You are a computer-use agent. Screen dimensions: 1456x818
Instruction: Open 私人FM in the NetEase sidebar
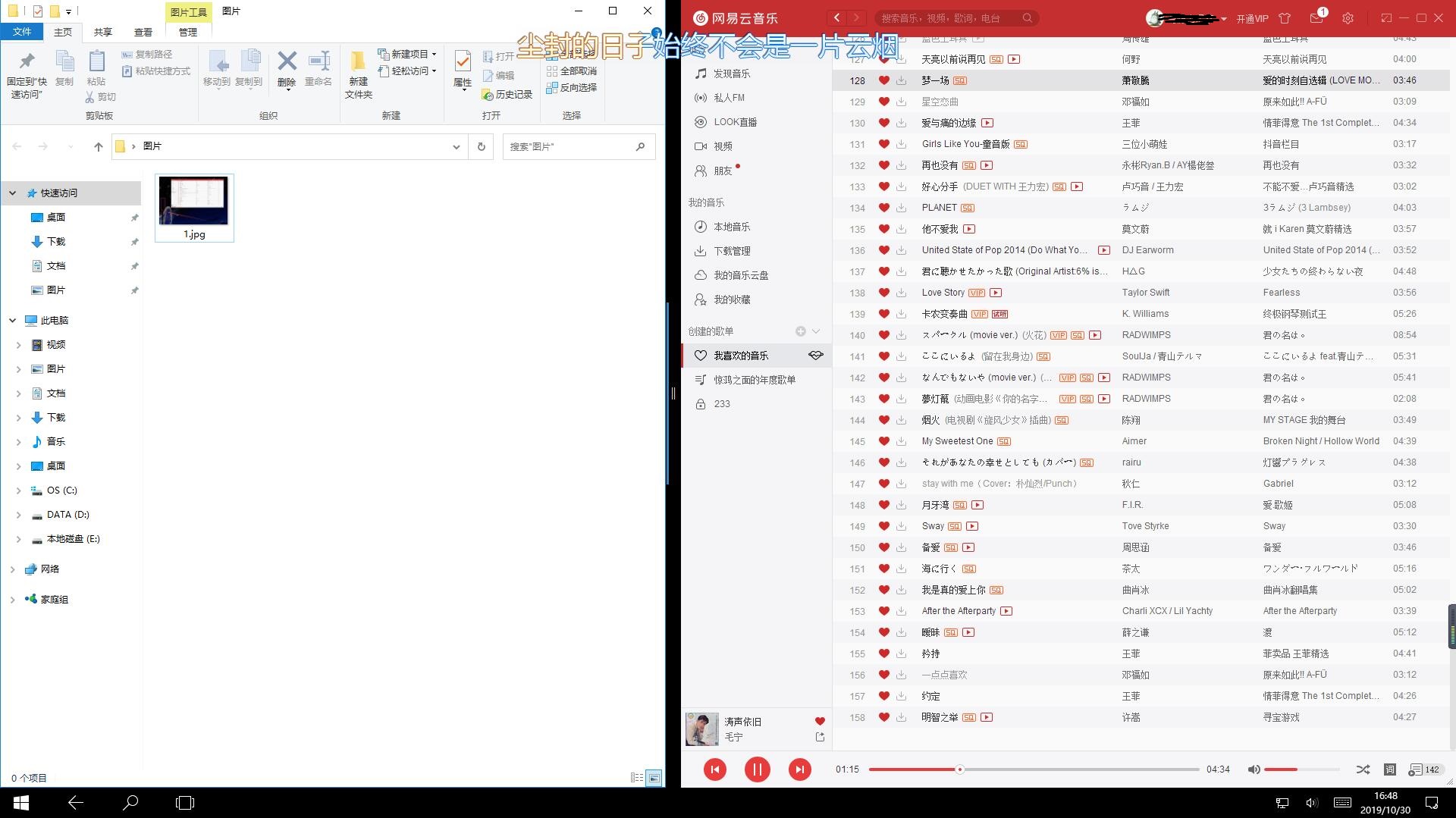[x=731, y=98]
